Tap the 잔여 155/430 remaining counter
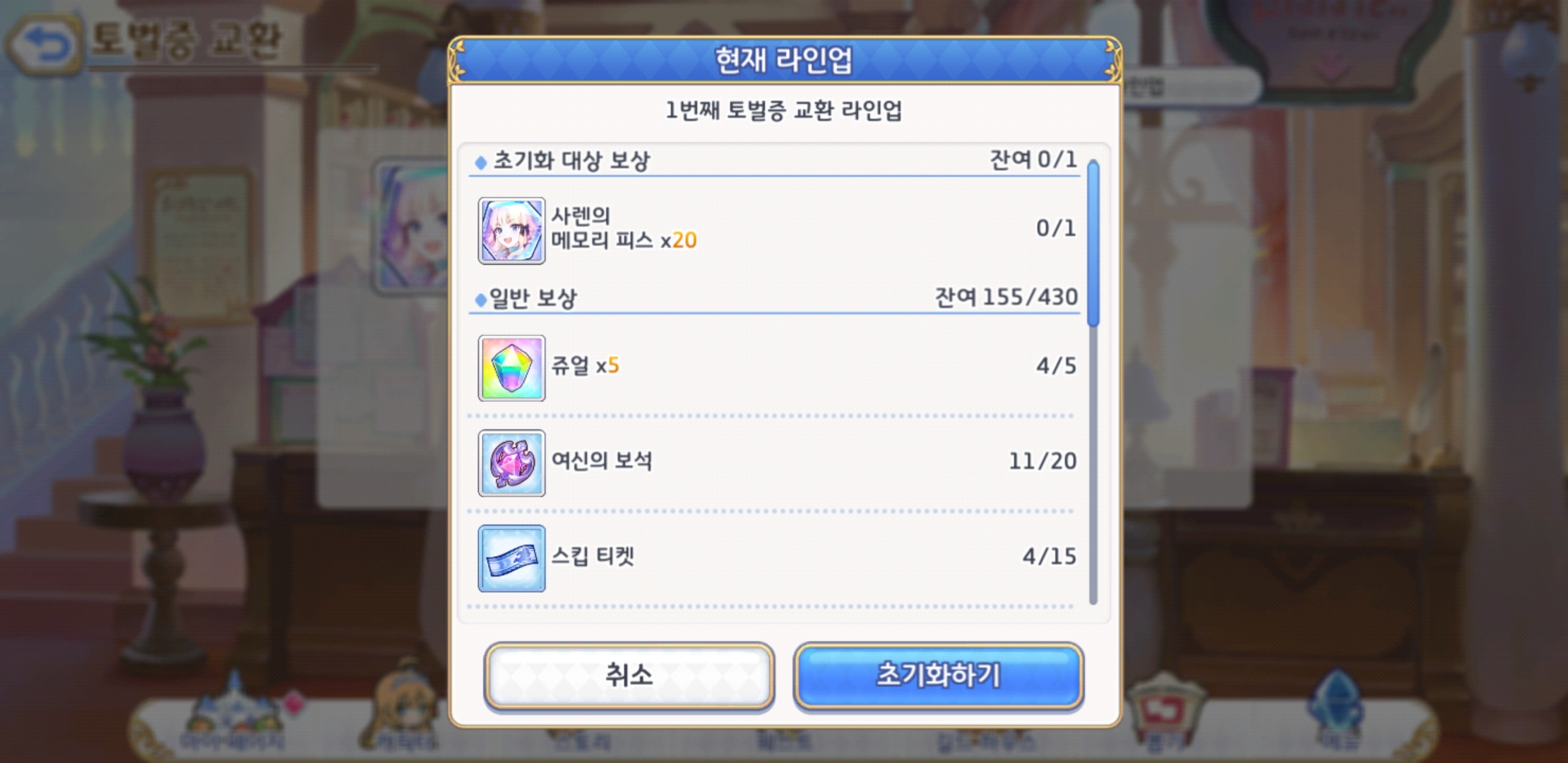 click(1006, 297)
